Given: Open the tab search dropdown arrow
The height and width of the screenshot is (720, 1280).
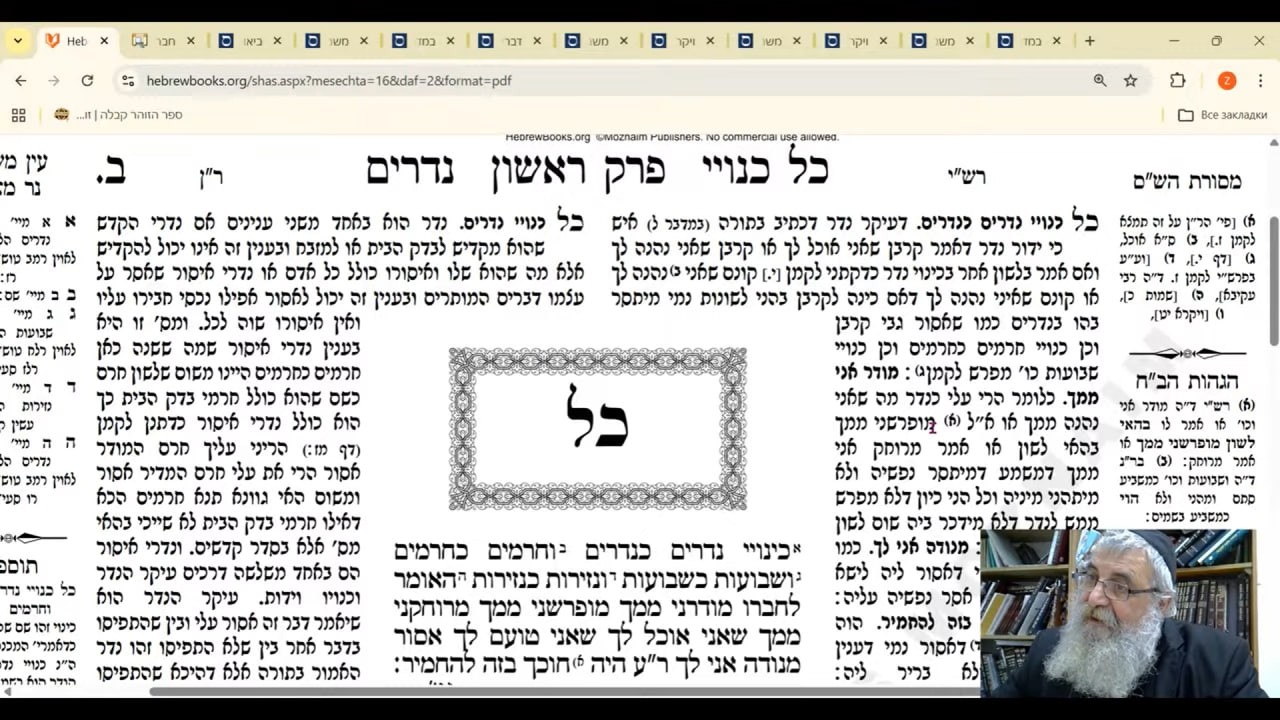Looking at the screenshot, I should click(x=18, y=41).
